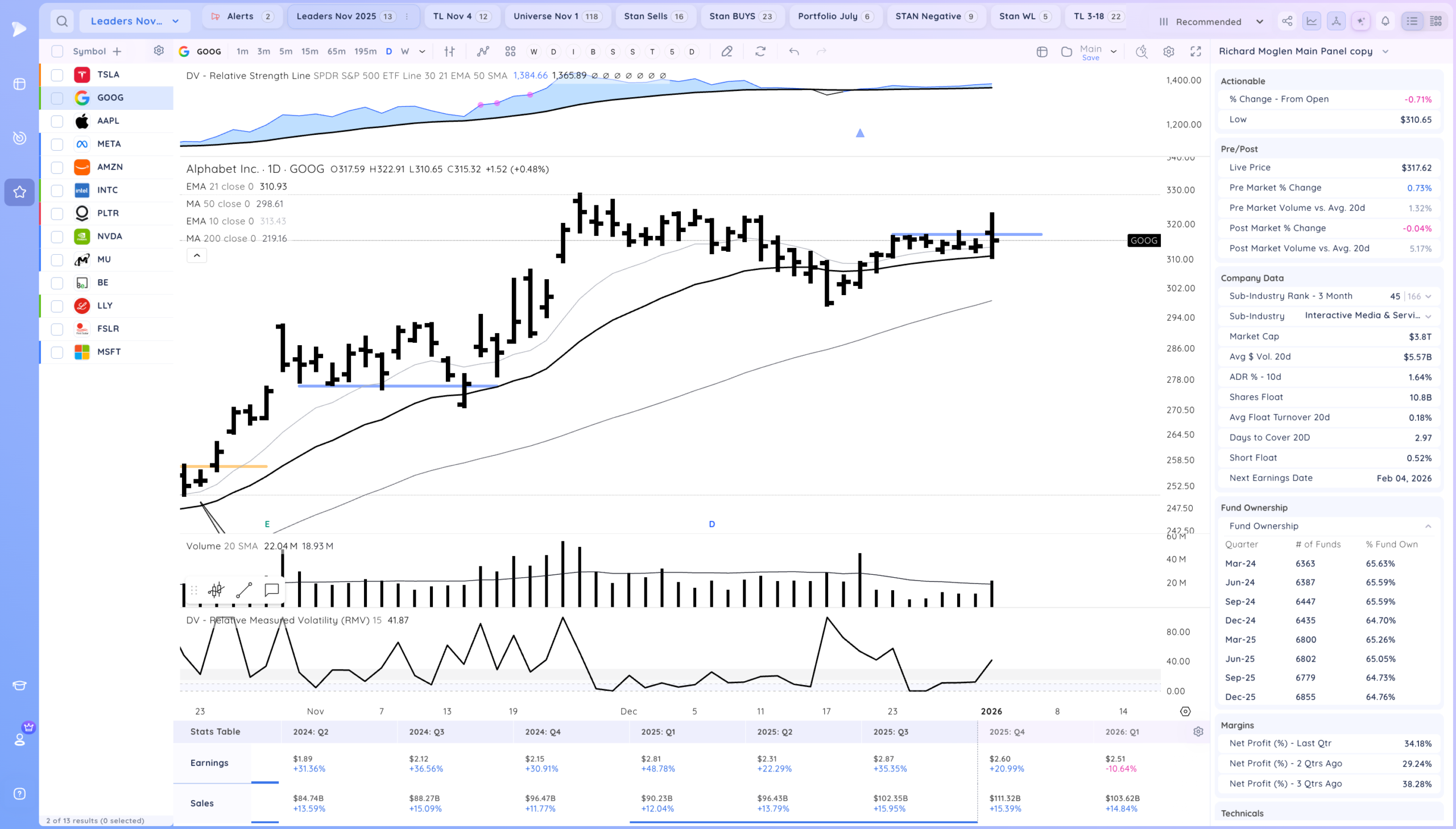Enter fullscreen chart mode icon
Viewport: 1456px width, 829px height.
[x=1196, y=51]
